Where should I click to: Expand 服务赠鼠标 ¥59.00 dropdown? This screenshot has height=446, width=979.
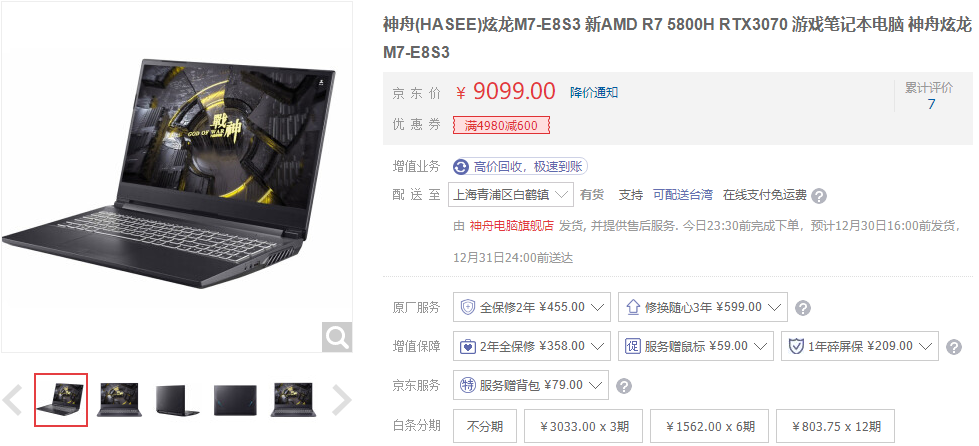coord(696,346)
